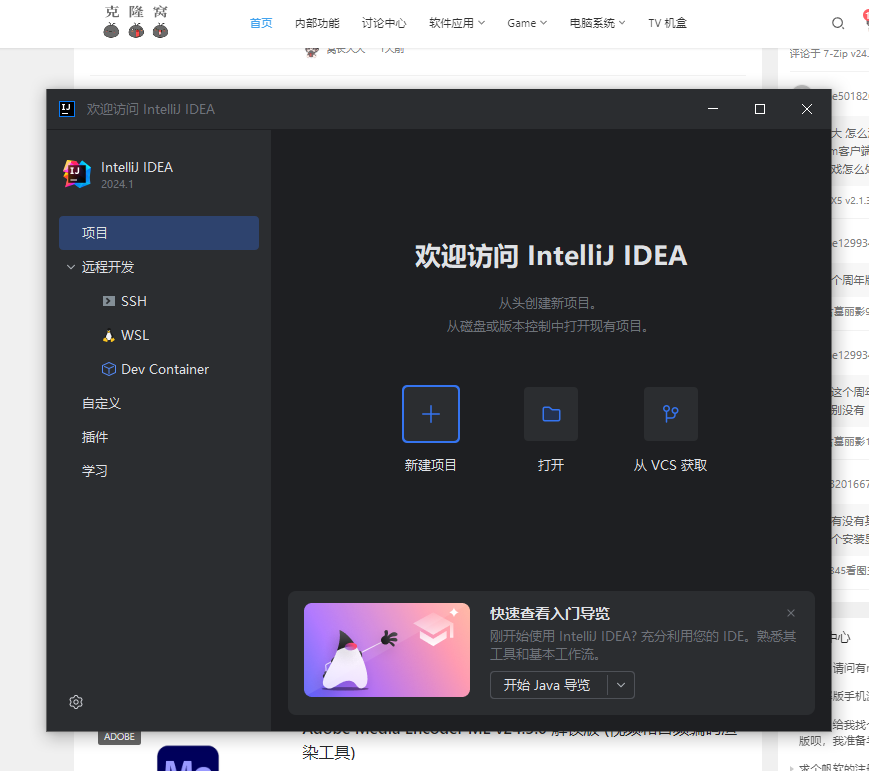This screenshot has width=869, height=771.
Task: Click the 开始 Java 导览 button
Action: [x=547, y=685]
